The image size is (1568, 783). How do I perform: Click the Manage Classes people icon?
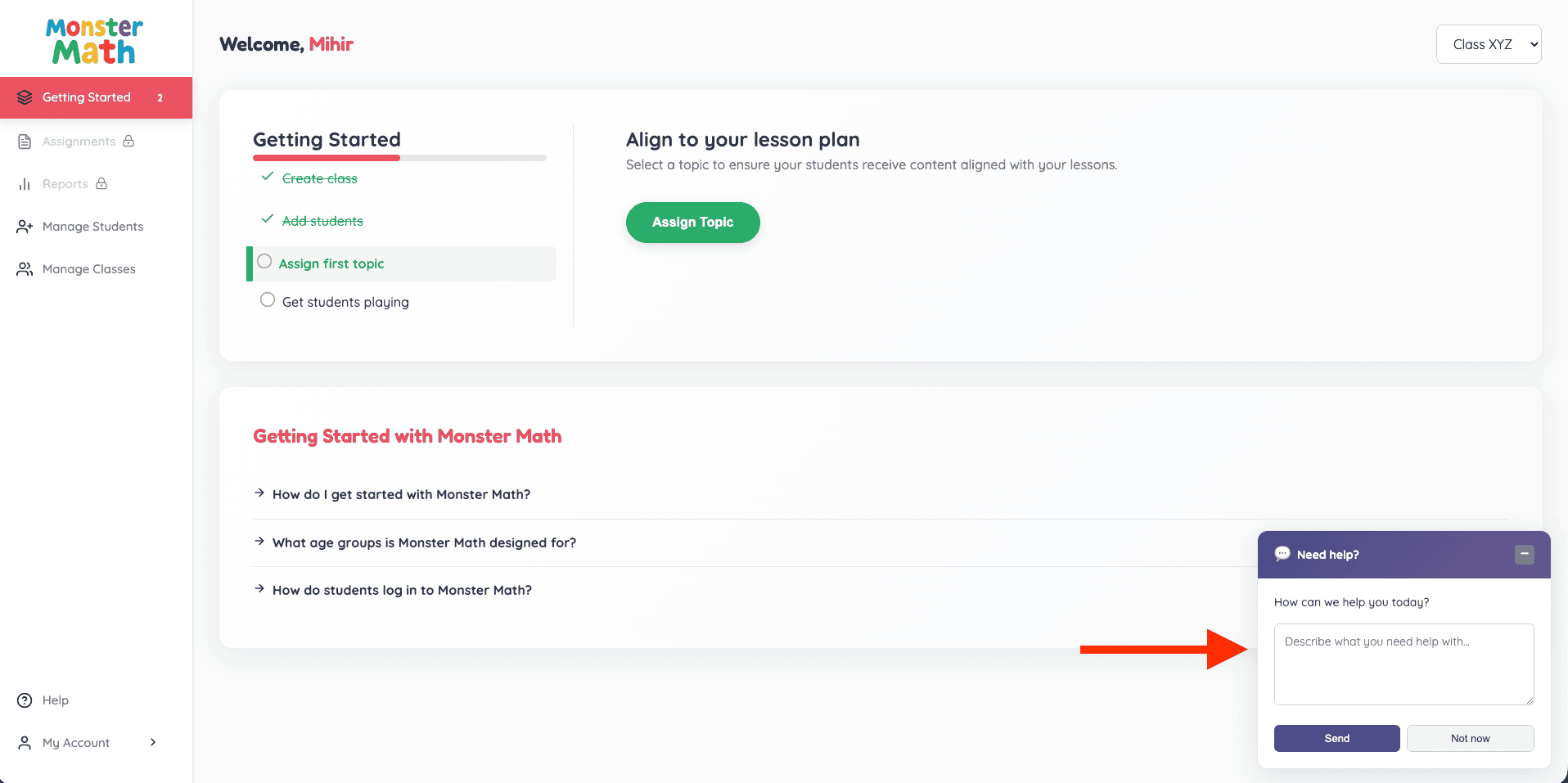tap(25, 269)
